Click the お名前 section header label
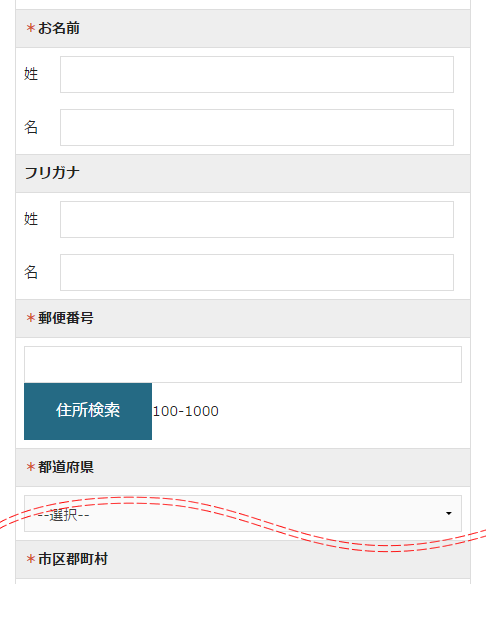The image size is (486, 637). coord(59,28)
